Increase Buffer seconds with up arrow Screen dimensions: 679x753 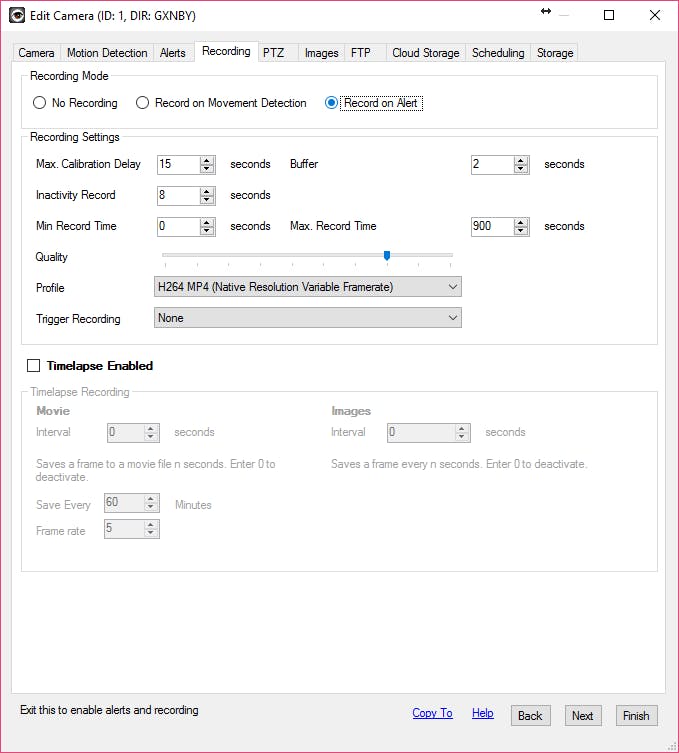coord(521,160)
